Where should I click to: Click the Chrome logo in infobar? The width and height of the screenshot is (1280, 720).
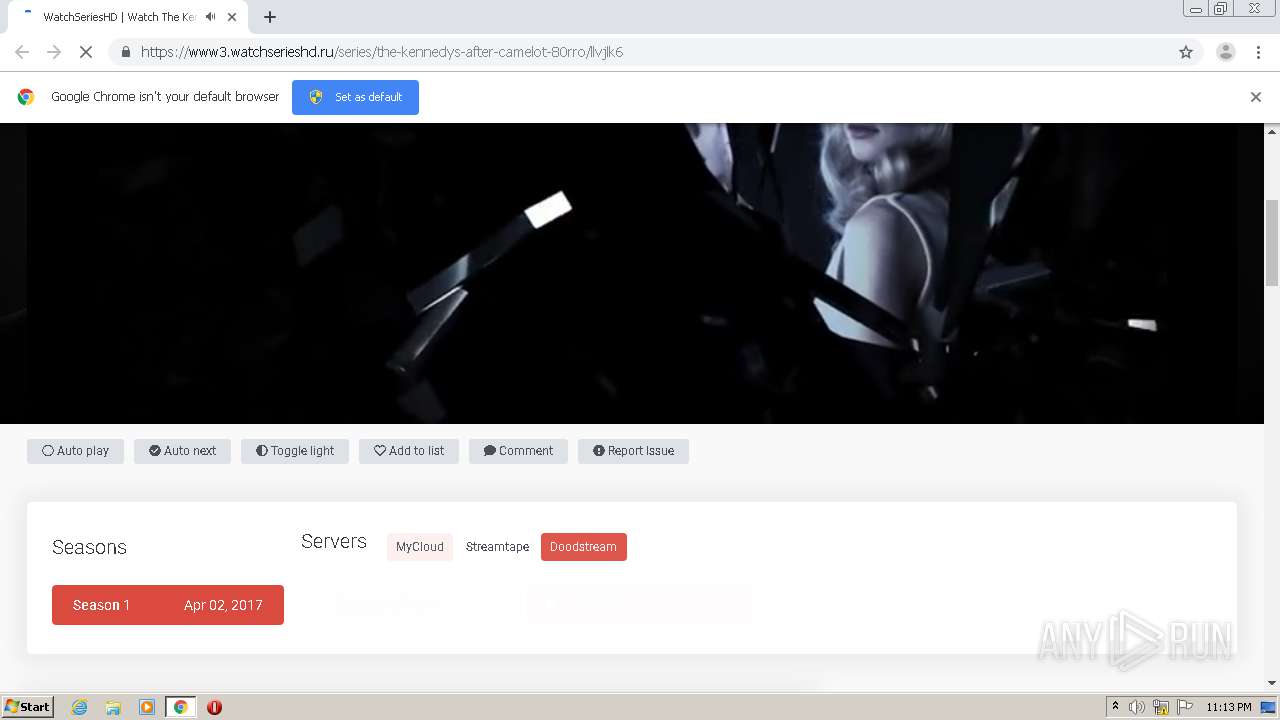[26, 97]
